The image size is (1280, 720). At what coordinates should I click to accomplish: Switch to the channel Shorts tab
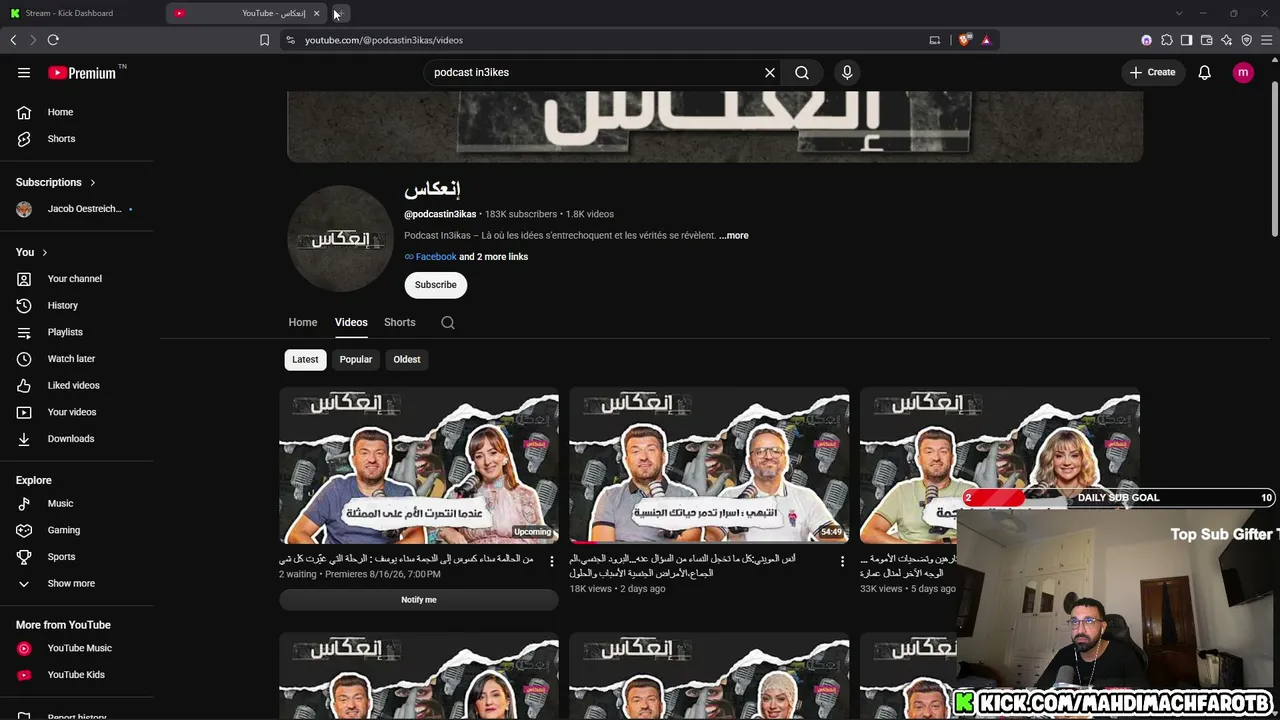(400, 322)
